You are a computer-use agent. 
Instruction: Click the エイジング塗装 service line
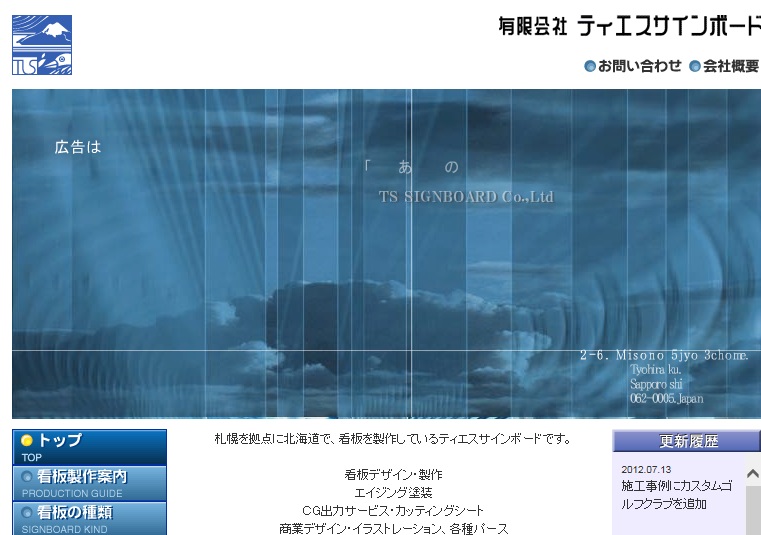click(394, 492)
